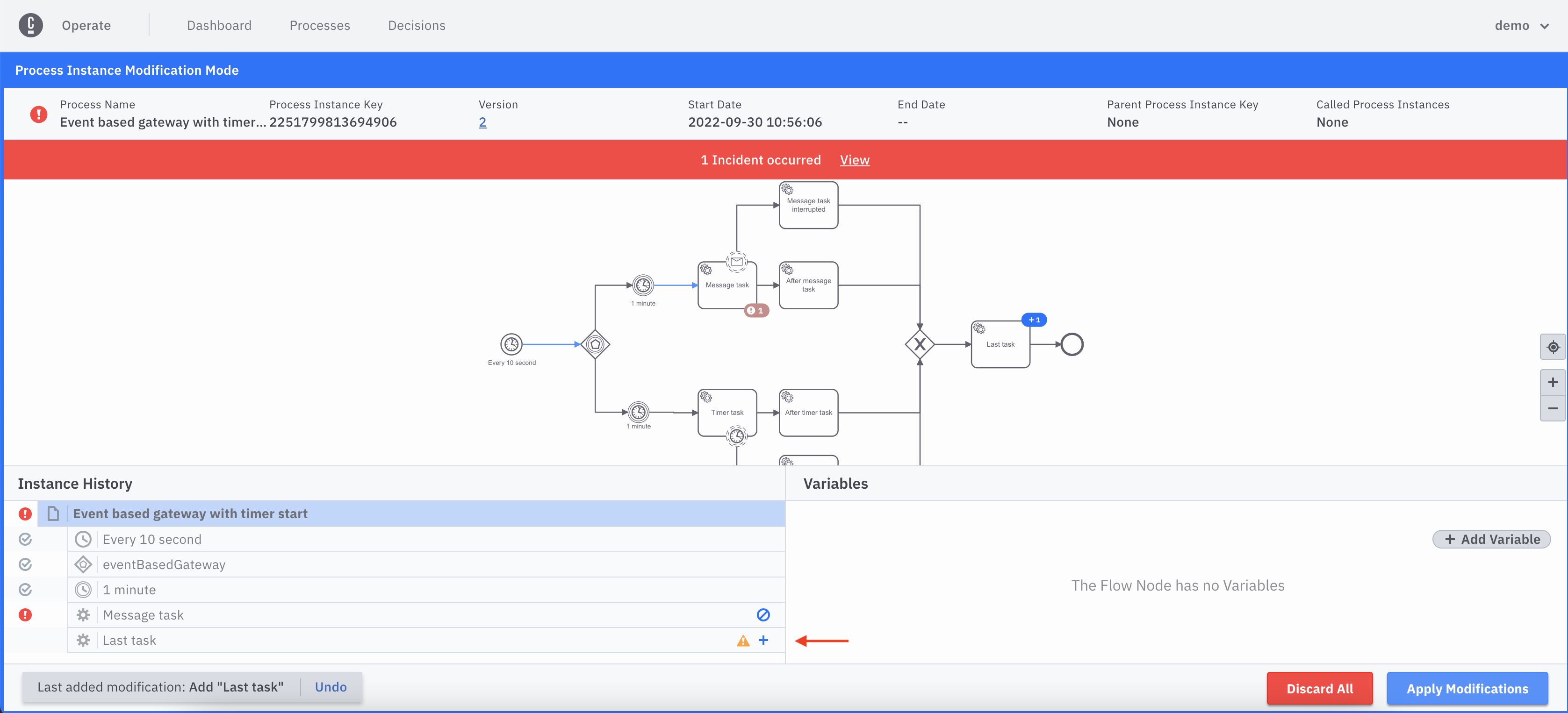Image resolution: width=1568 pixels, height=713 pixels.
Task: Select eventBasedGateway row in Instance History
Action: 164,564
